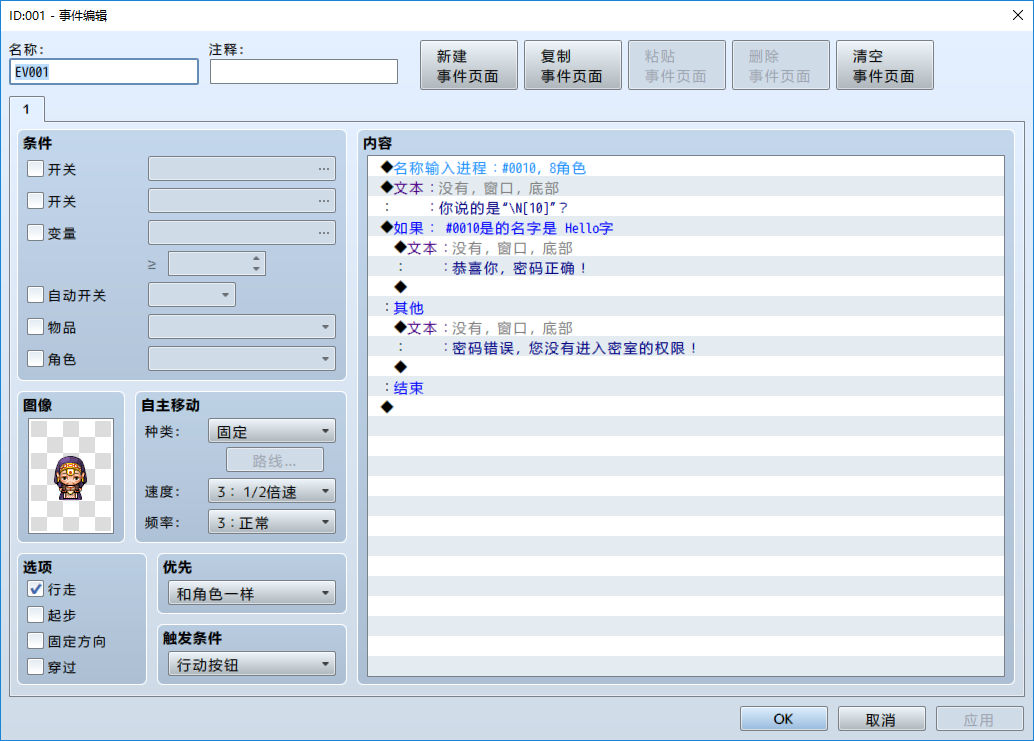Select the 如果 #0010 Hello字 condition line
This screenshot has height=741, width=1034.
(686, 228)
